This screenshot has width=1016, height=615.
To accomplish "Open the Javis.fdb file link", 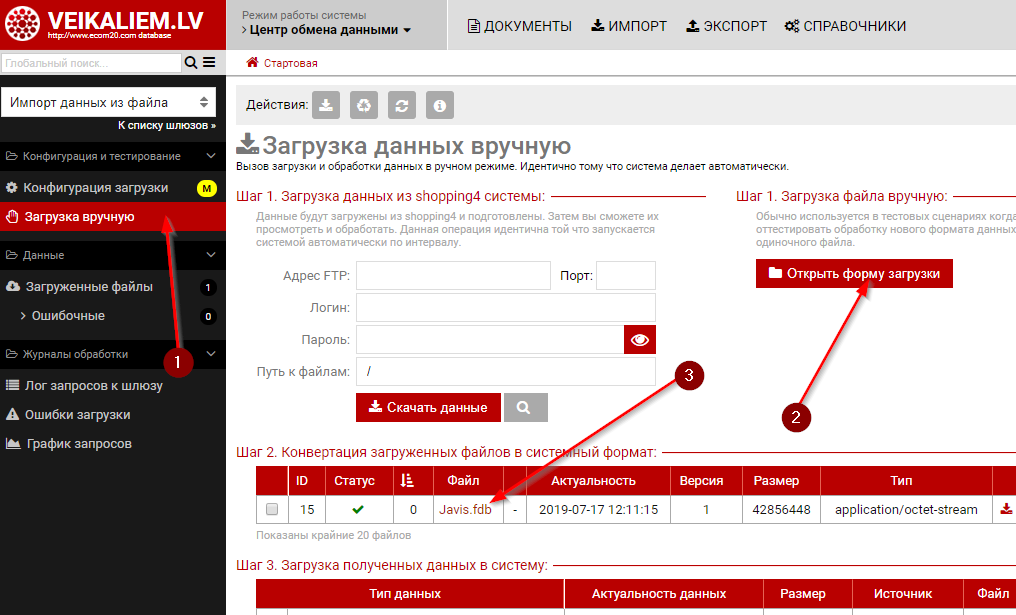I will point(465,510).
